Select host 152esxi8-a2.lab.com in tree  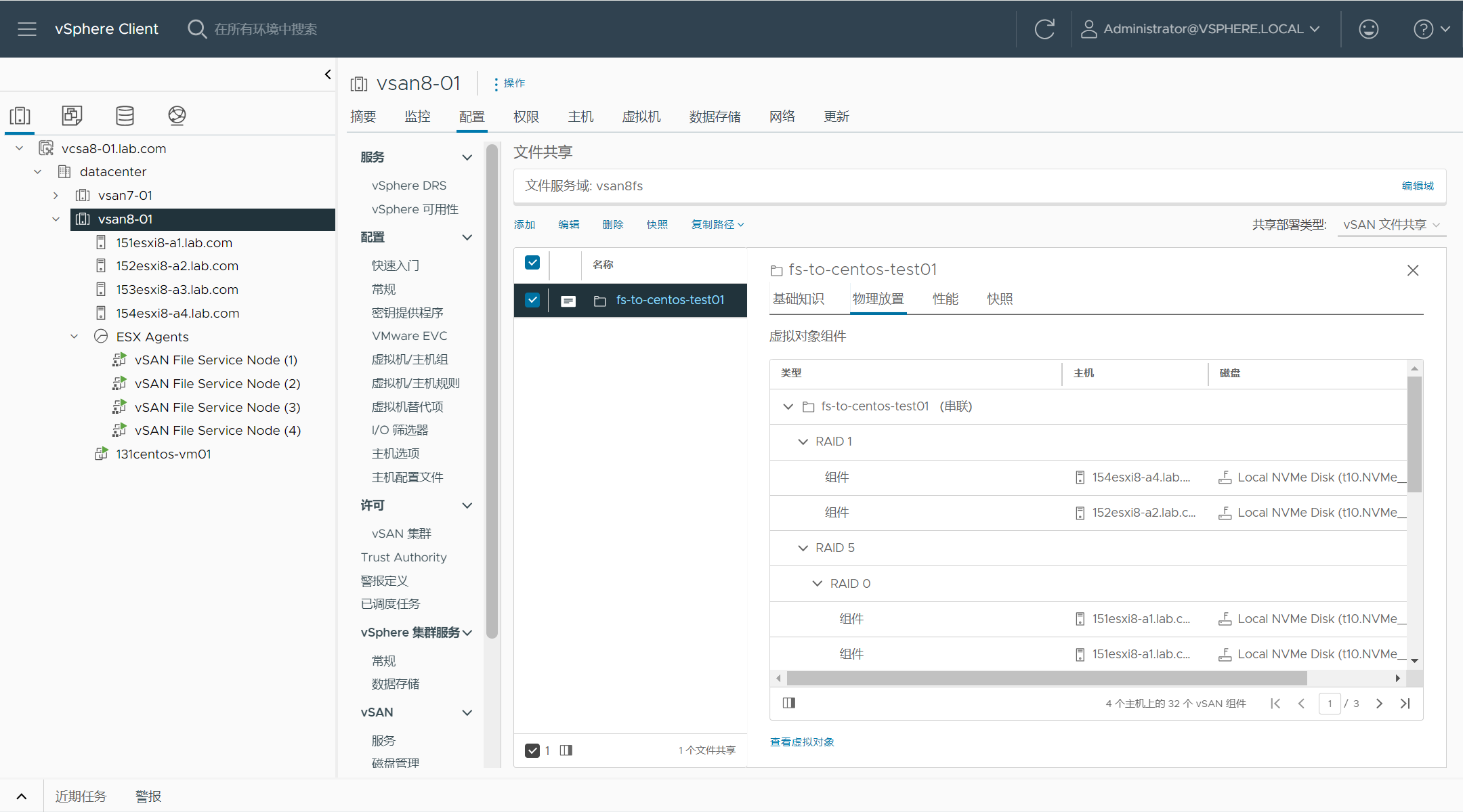177,265
